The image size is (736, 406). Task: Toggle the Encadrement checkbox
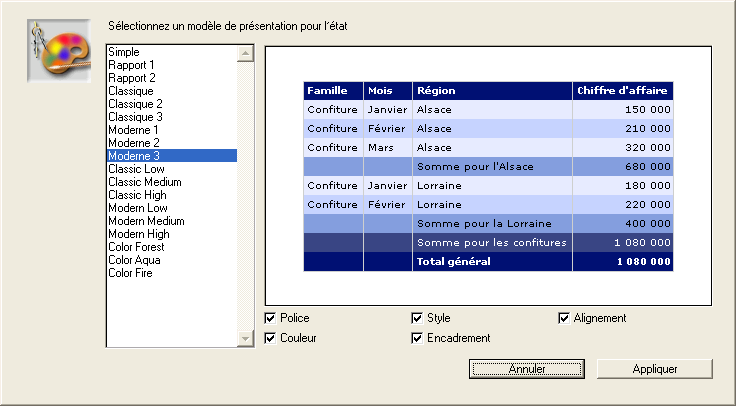point(417,338)
